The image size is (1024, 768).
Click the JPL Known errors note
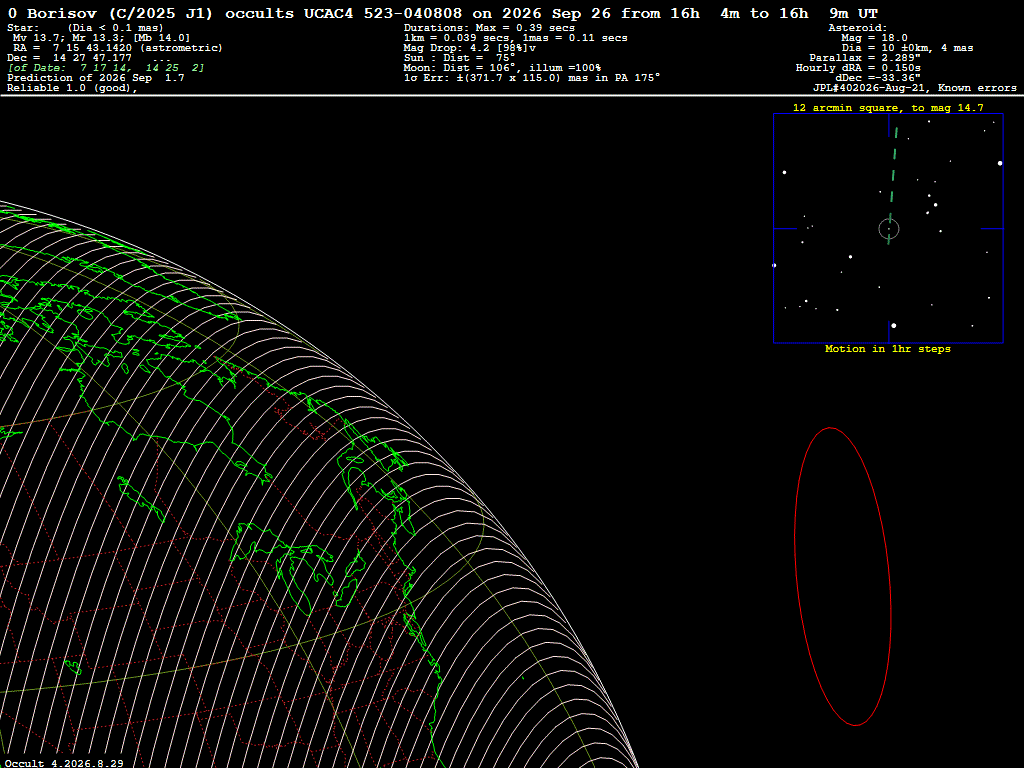pyautogui.click(x=914, y=88)
